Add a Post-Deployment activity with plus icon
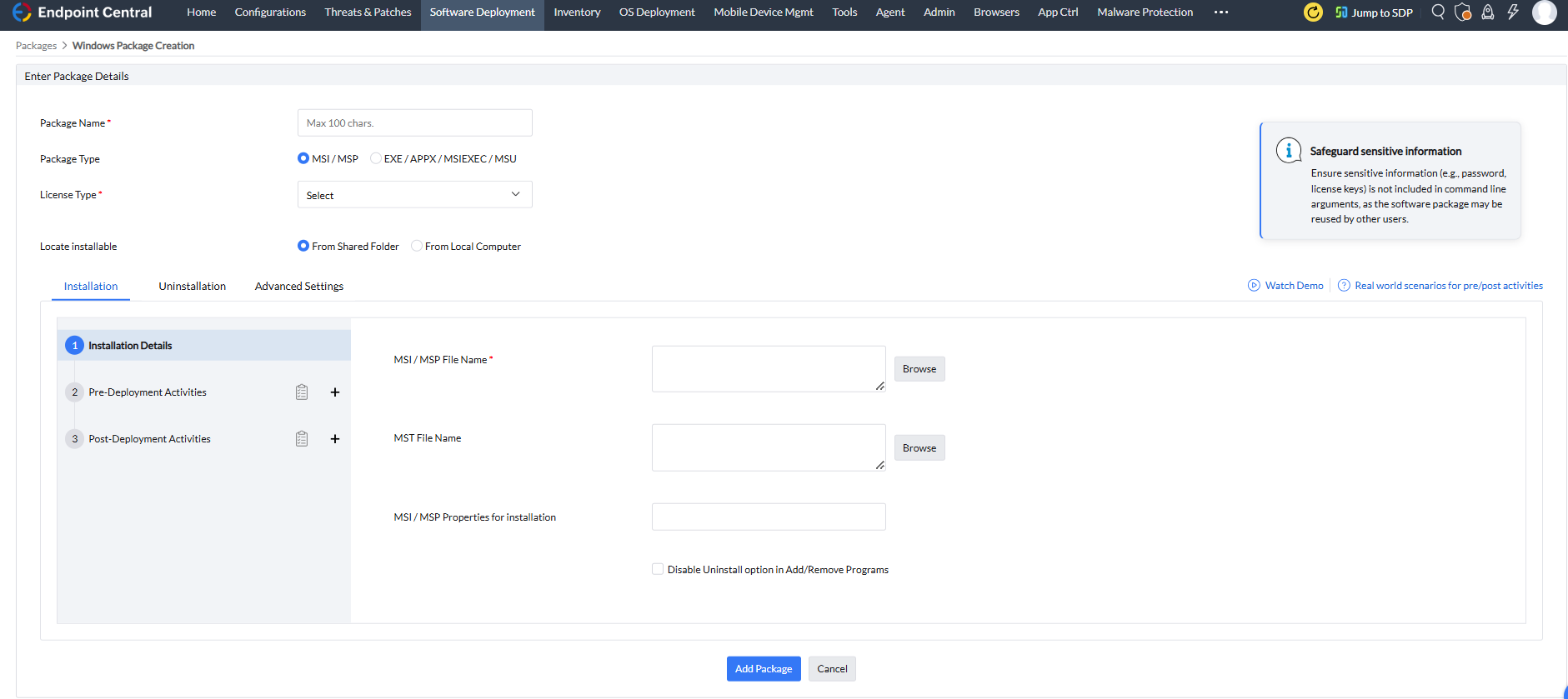Image resolution: width=1568 pixels, height=699 pixels. point(335,439)
